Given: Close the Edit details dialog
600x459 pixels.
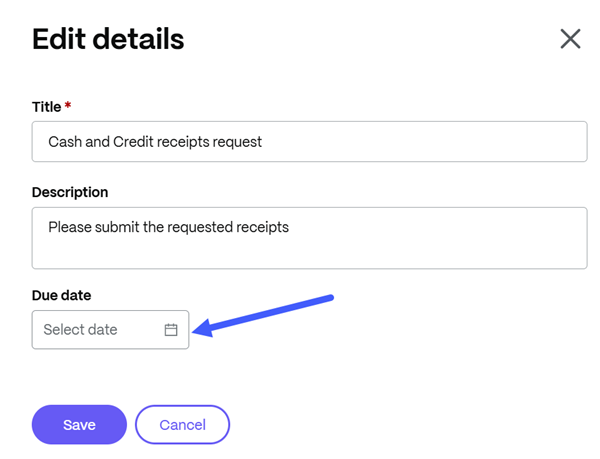Looking at the screenshot, I should tap(570, 39).
